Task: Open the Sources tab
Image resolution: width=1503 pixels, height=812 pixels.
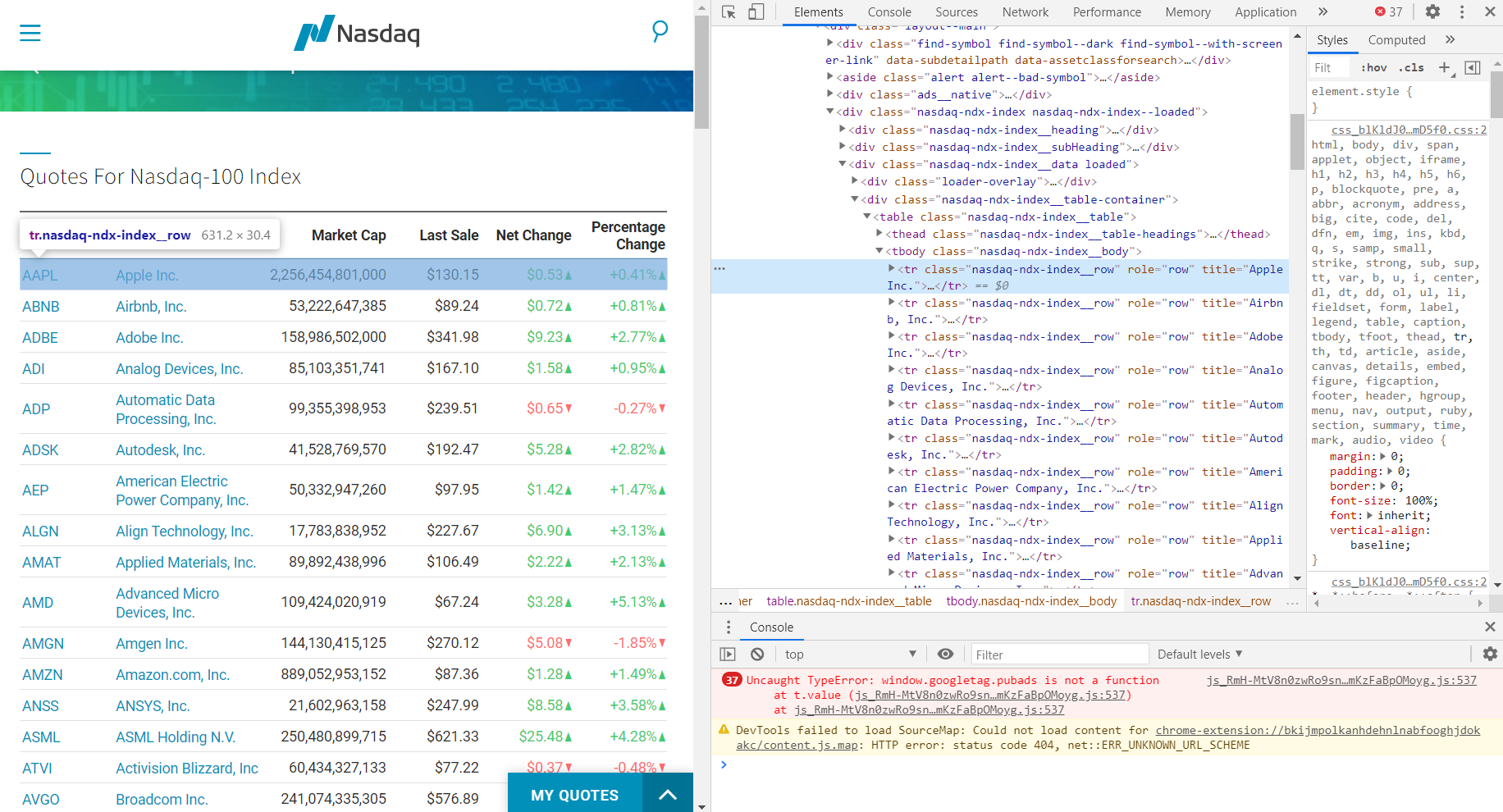Action: tap(957, 12)
